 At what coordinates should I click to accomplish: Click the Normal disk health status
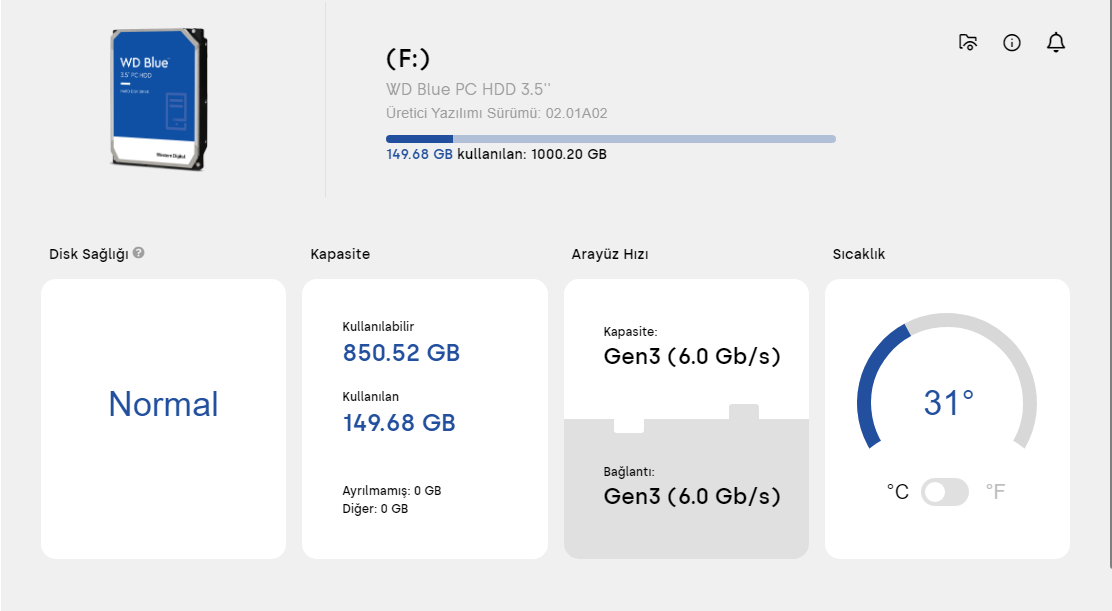pyautogui.click(x=163, y=404)
